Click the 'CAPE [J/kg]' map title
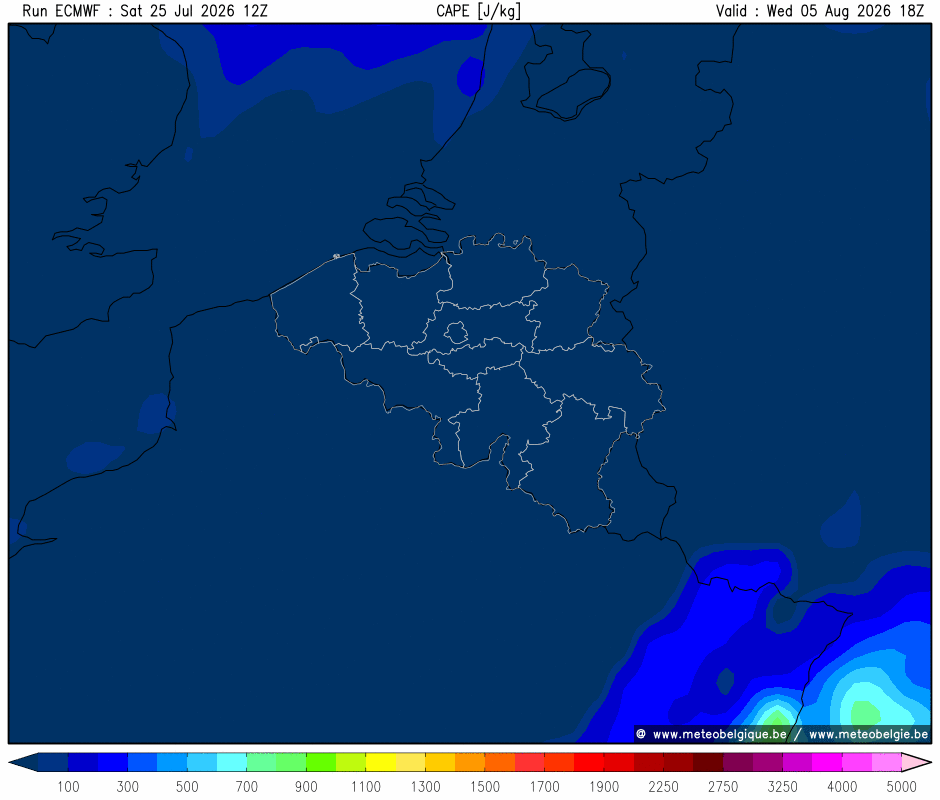 point(478,11)
